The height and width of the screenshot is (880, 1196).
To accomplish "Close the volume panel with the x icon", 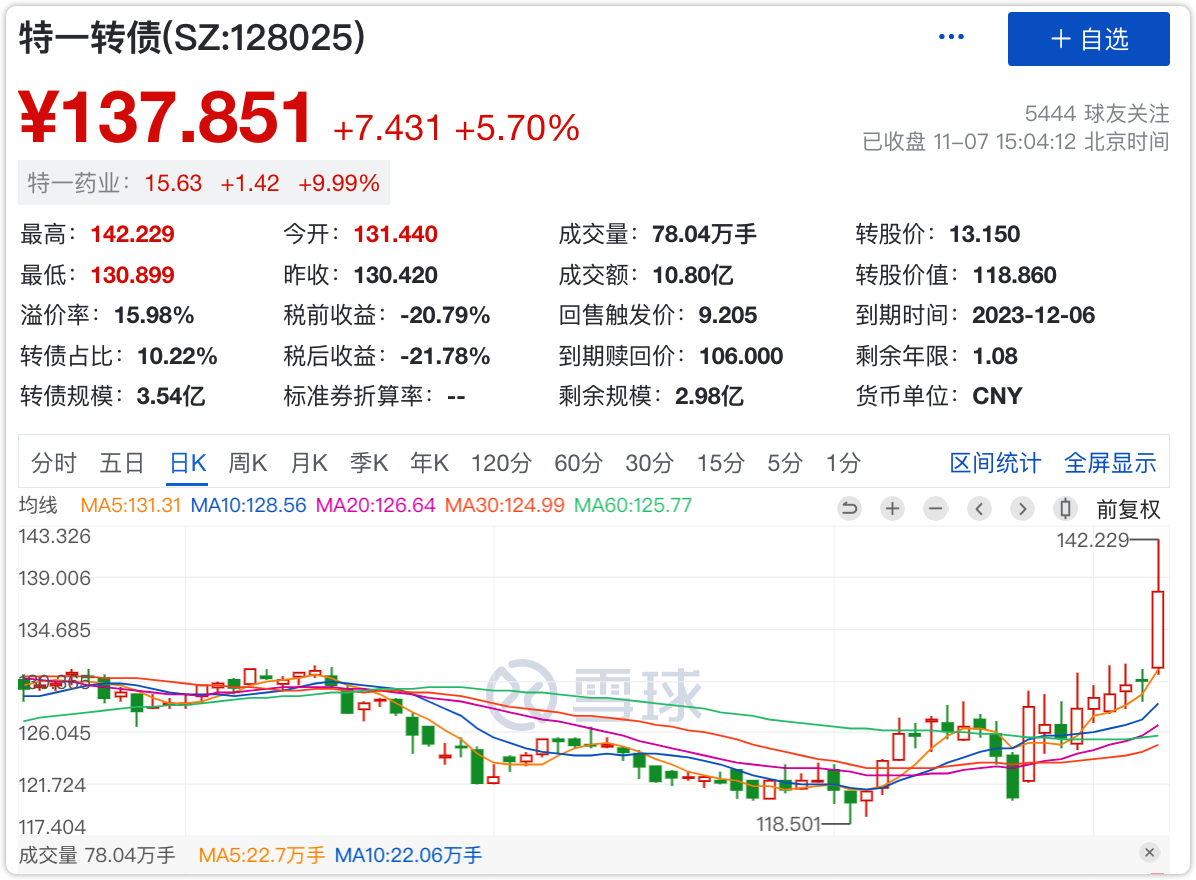I will pos(1149,853).
